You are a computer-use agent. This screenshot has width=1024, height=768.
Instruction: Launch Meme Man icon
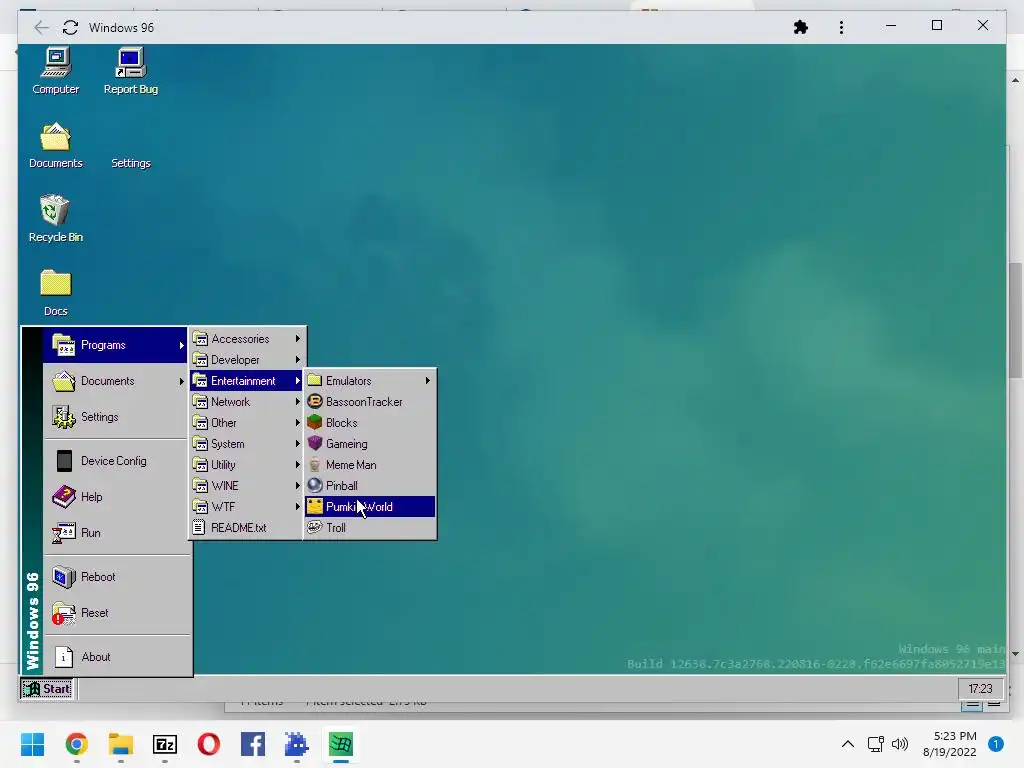[315, 464]
